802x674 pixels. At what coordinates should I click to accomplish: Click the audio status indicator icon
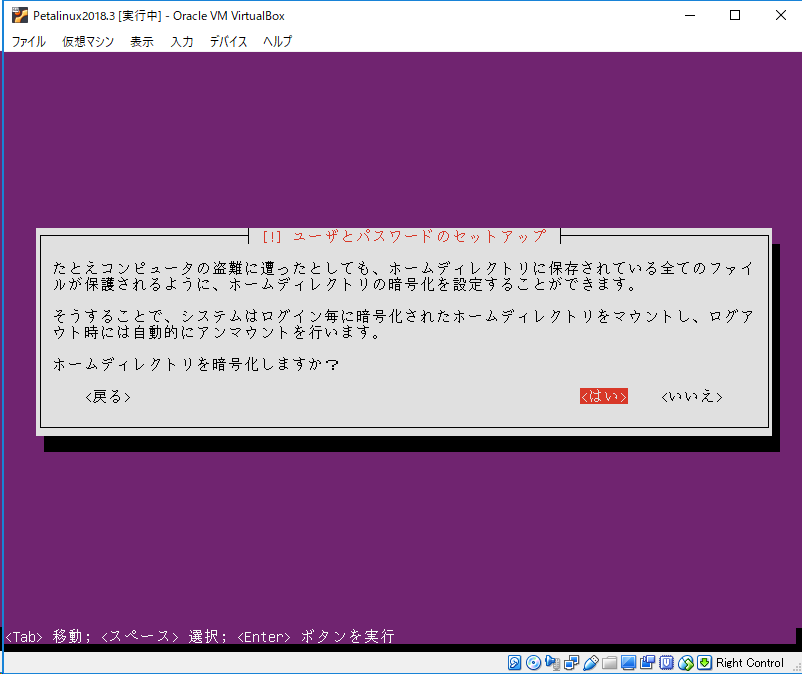click(553, 662)
